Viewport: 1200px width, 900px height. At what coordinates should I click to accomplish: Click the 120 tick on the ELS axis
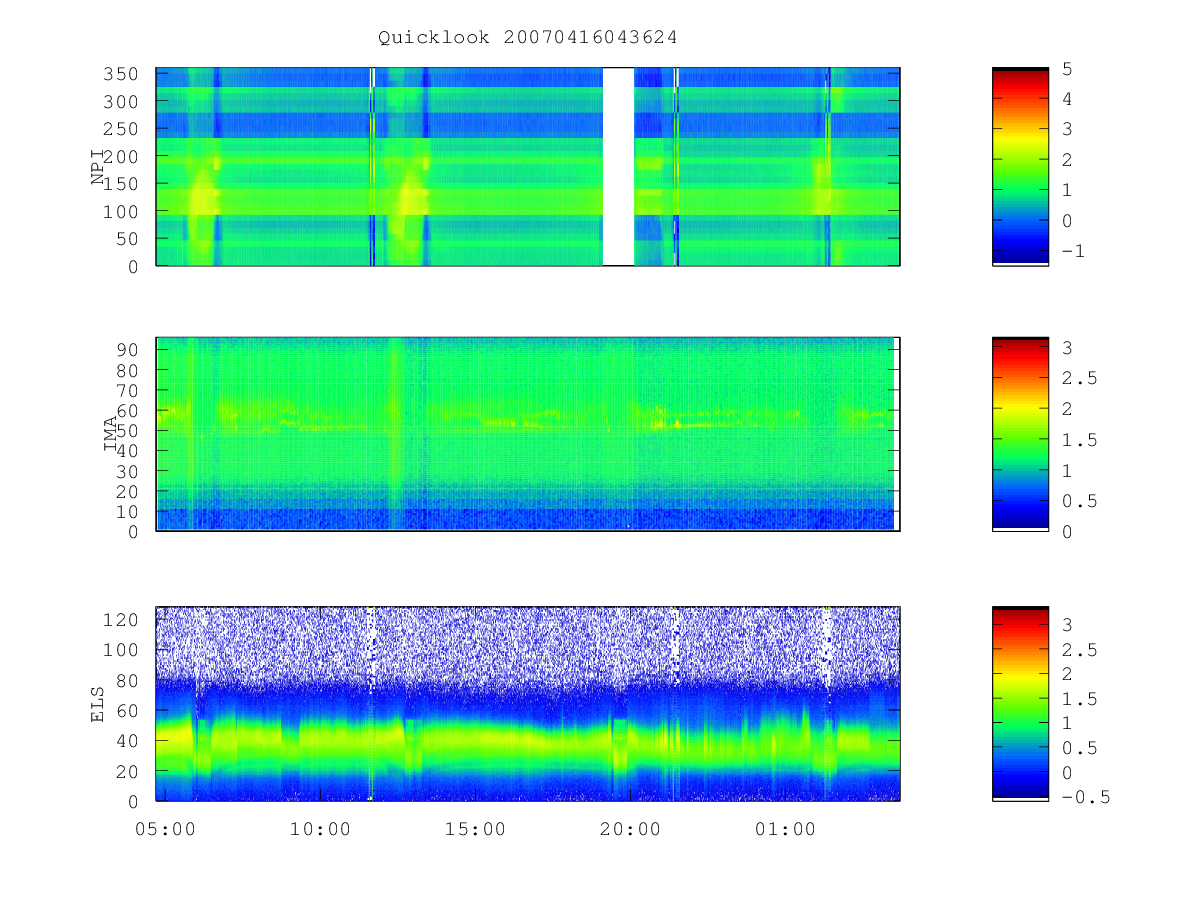(123, 619)
